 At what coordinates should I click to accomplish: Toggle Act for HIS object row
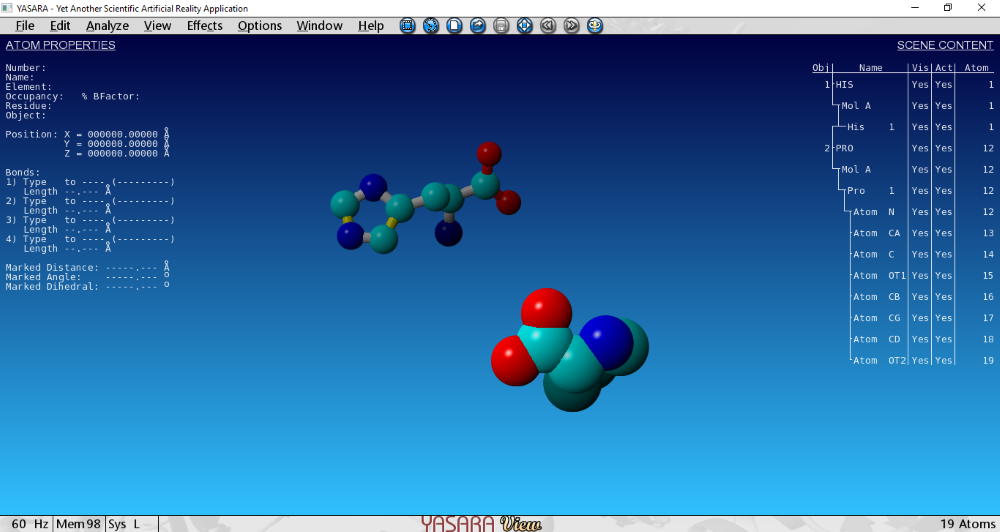coord(943,84)
